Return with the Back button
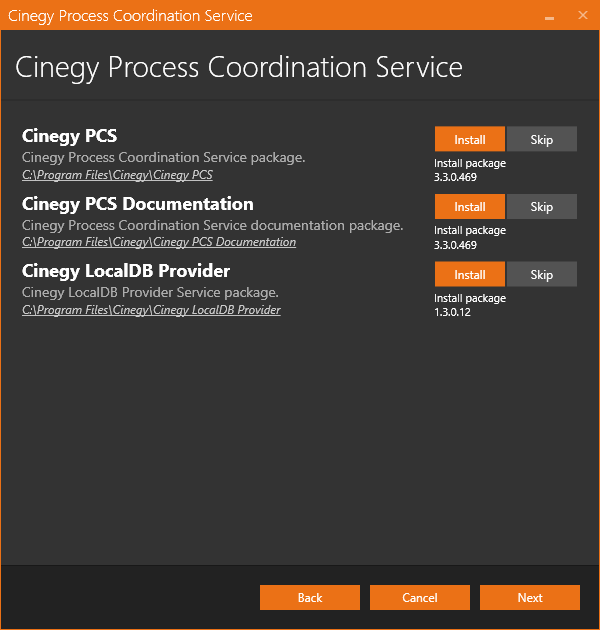This screenshot has height=630, width=600. click(x=310, y=597)
